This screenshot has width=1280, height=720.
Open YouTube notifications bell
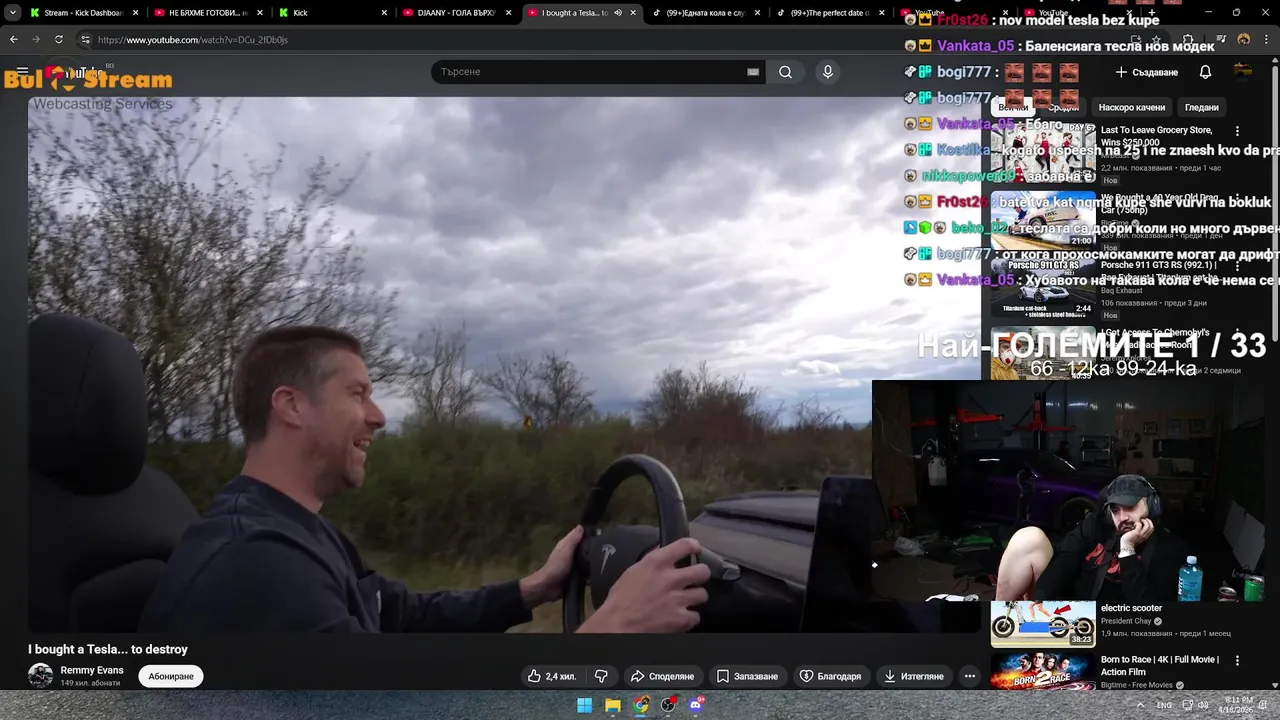1205,72
